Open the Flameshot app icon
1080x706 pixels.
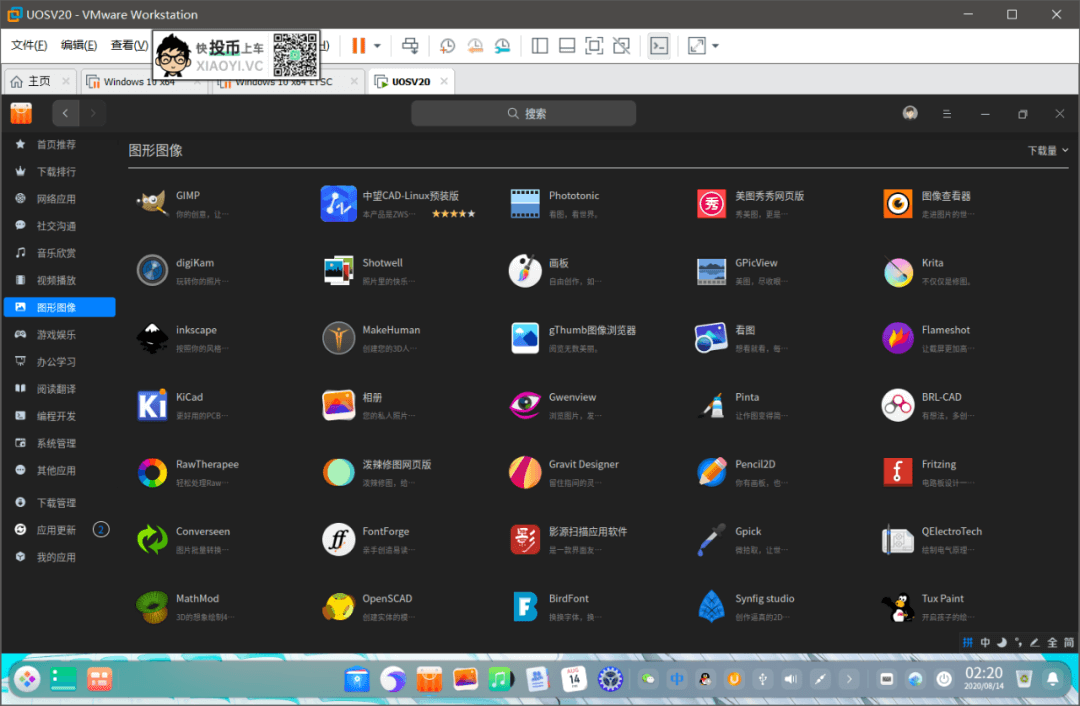pos(898,338)
